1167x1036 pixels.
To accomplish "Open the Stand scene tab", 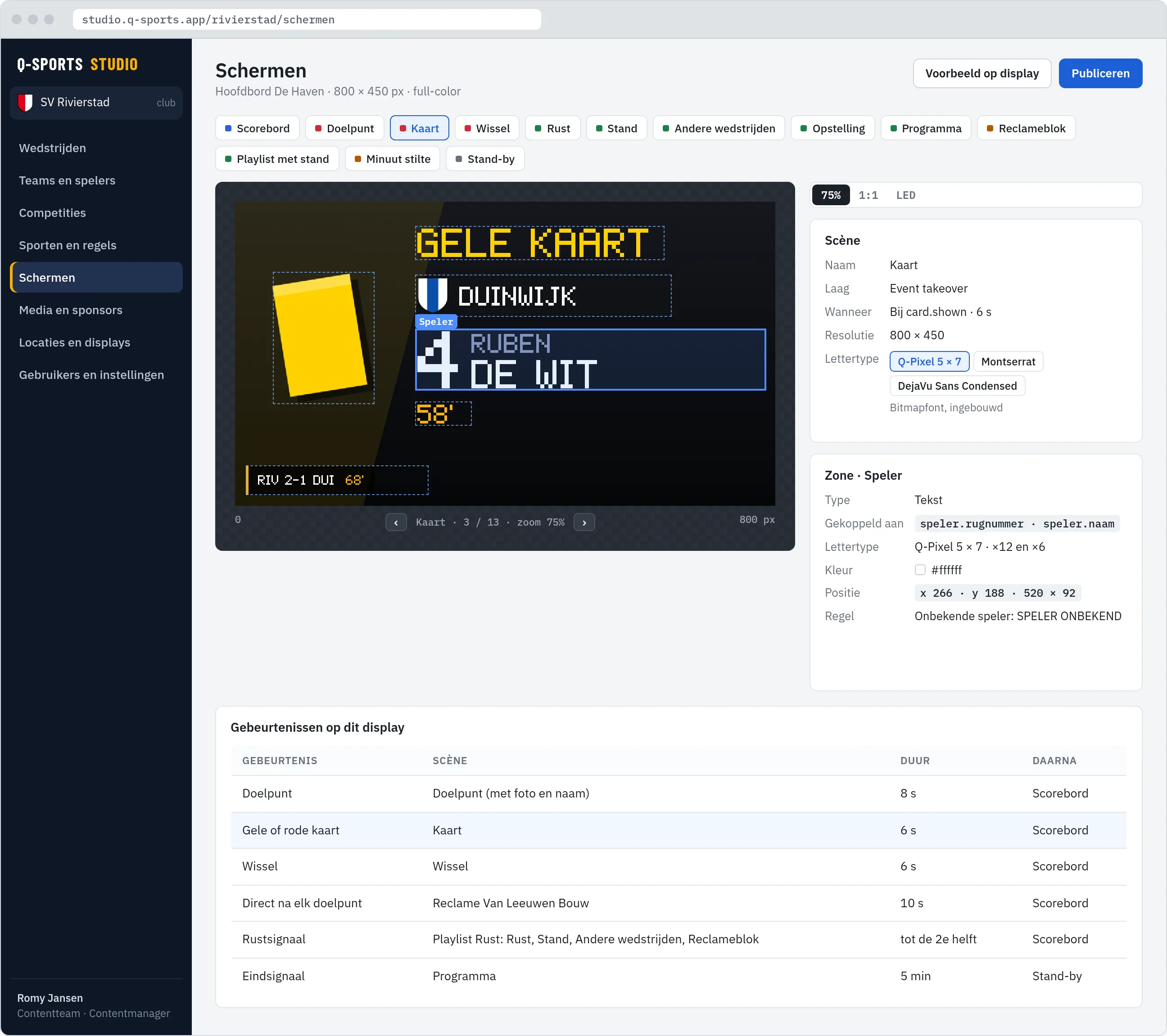I will [617, 128].
